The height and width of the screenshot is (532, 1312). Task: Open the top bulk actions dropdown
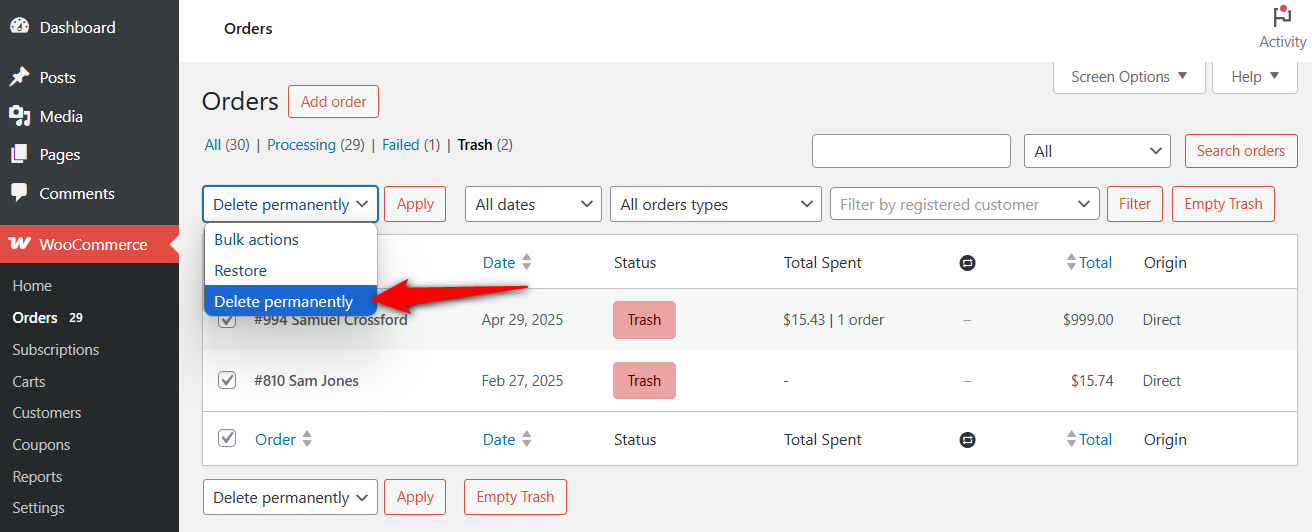tap(290, 204)
